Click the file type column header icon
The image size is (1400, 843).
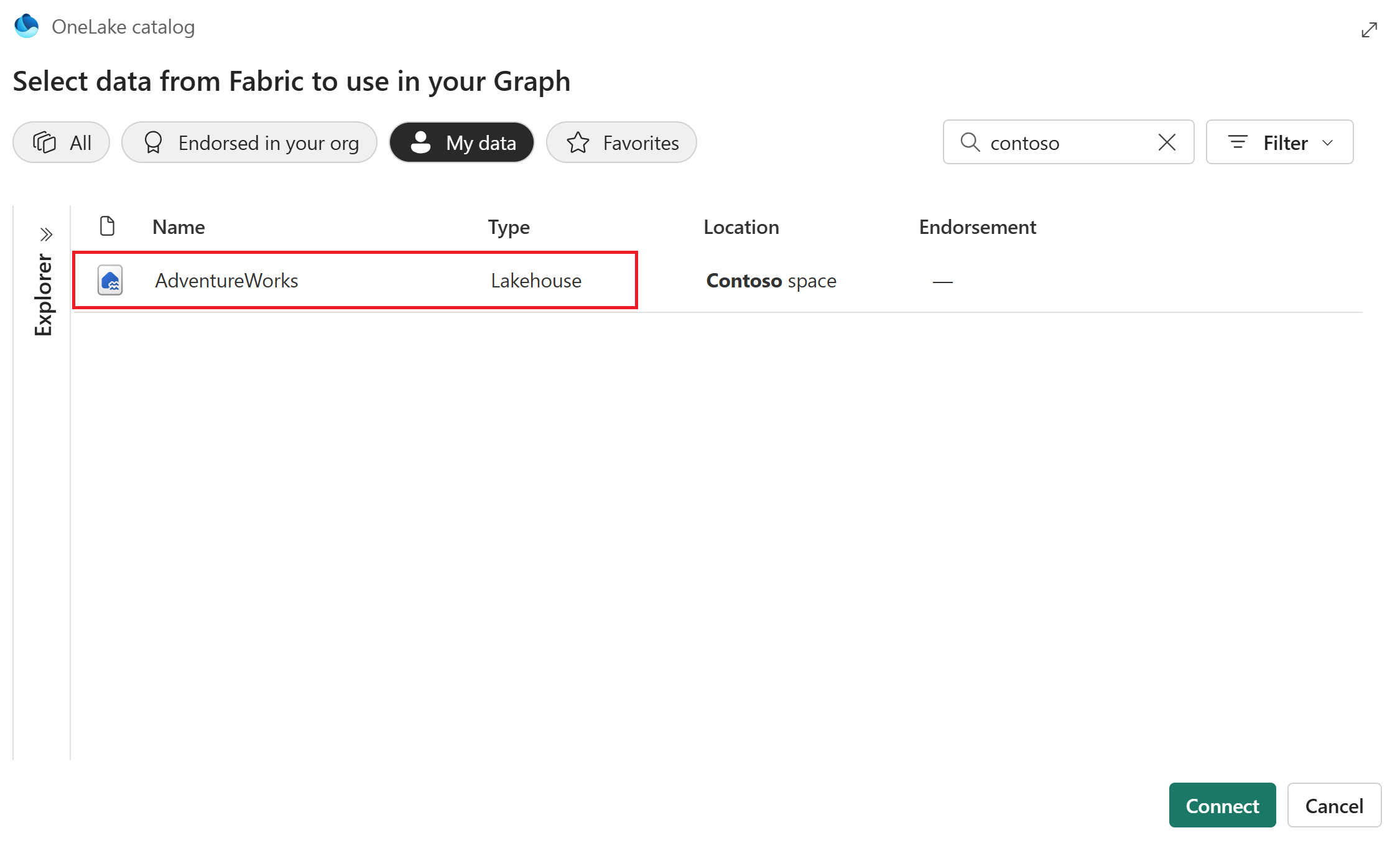pos(107,226)
